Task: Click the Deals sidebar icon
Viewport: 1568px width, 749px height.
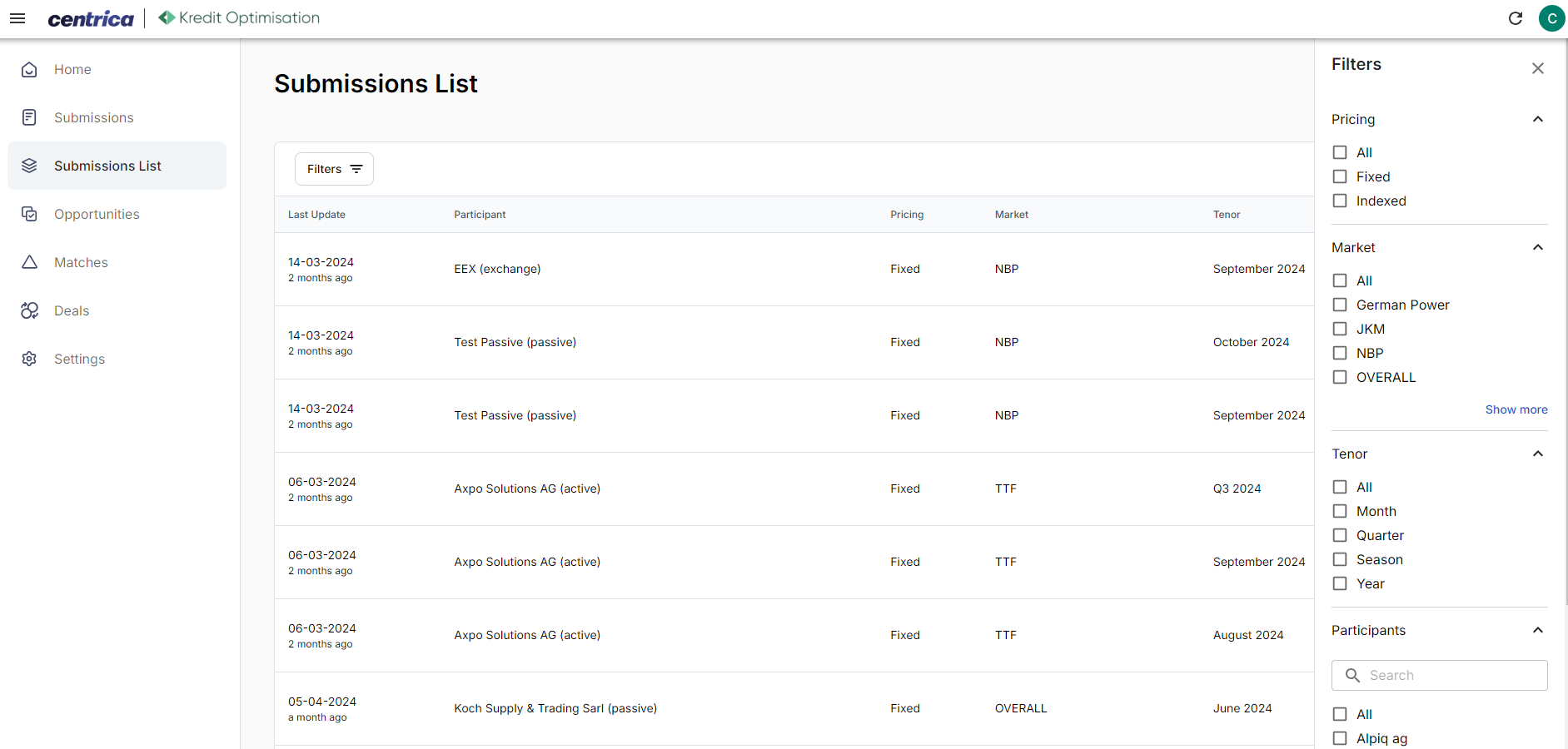Action: [29, 310]
